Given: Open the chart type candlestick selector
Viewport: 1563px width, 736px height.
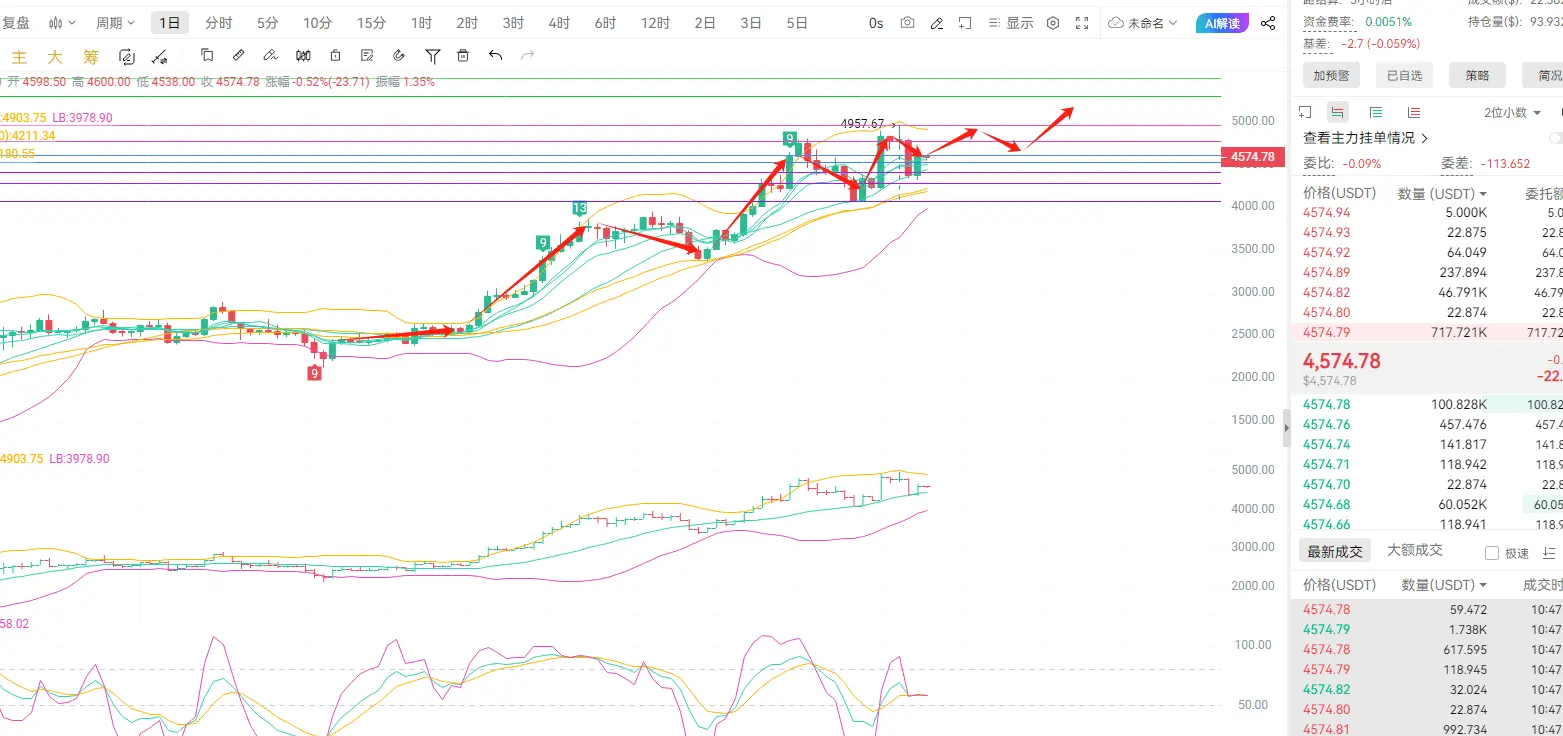Looking at the screenshot, I should pos(62,23).
